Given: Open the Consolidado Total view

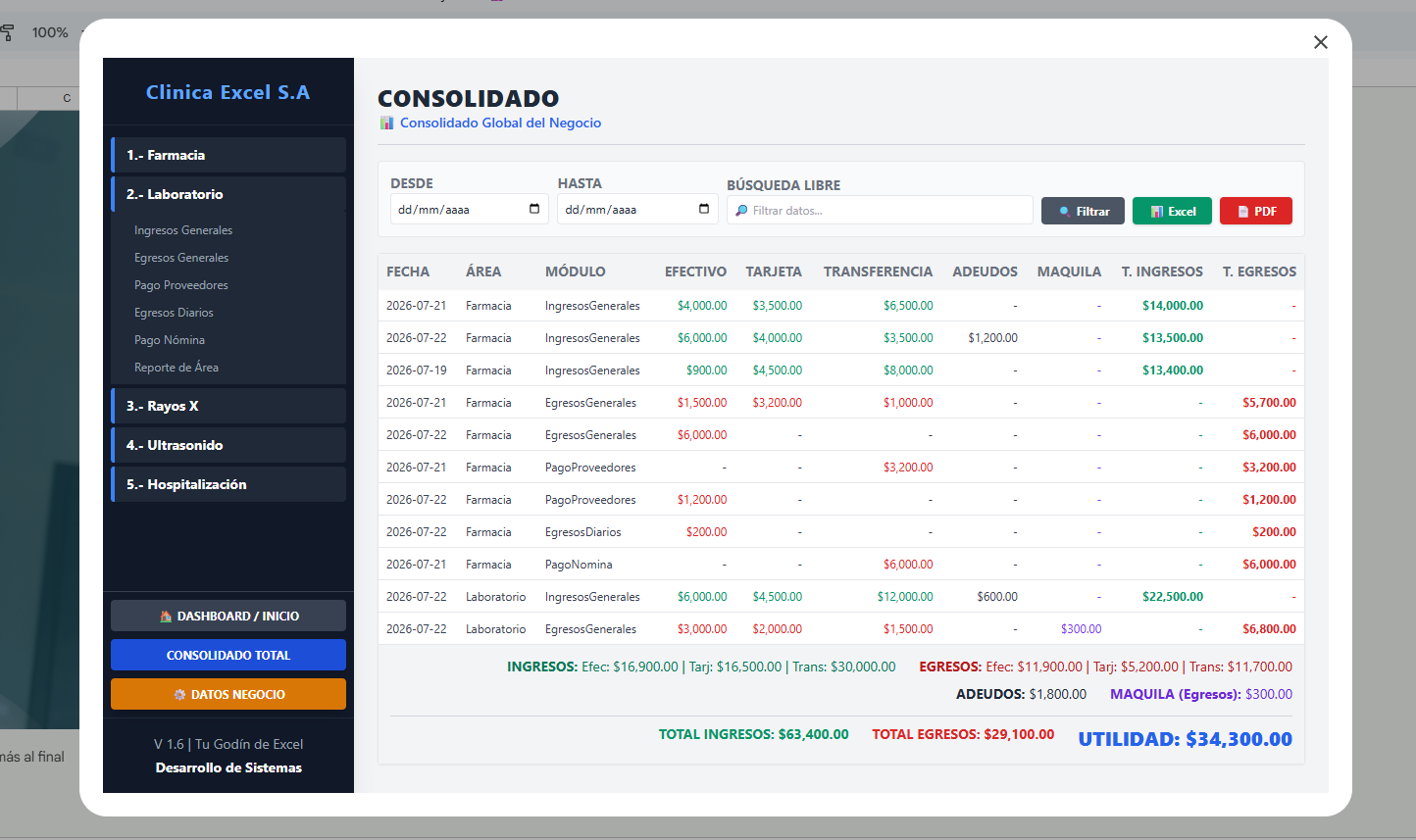Looking at the screenshot, I should click(x=228, y=655).
